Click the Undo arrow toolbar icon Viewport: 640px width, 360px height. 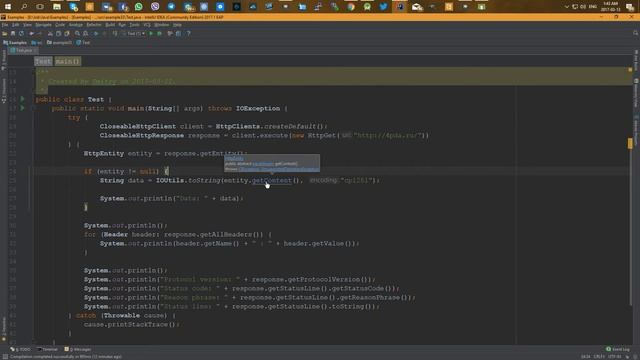pos(31,33)
